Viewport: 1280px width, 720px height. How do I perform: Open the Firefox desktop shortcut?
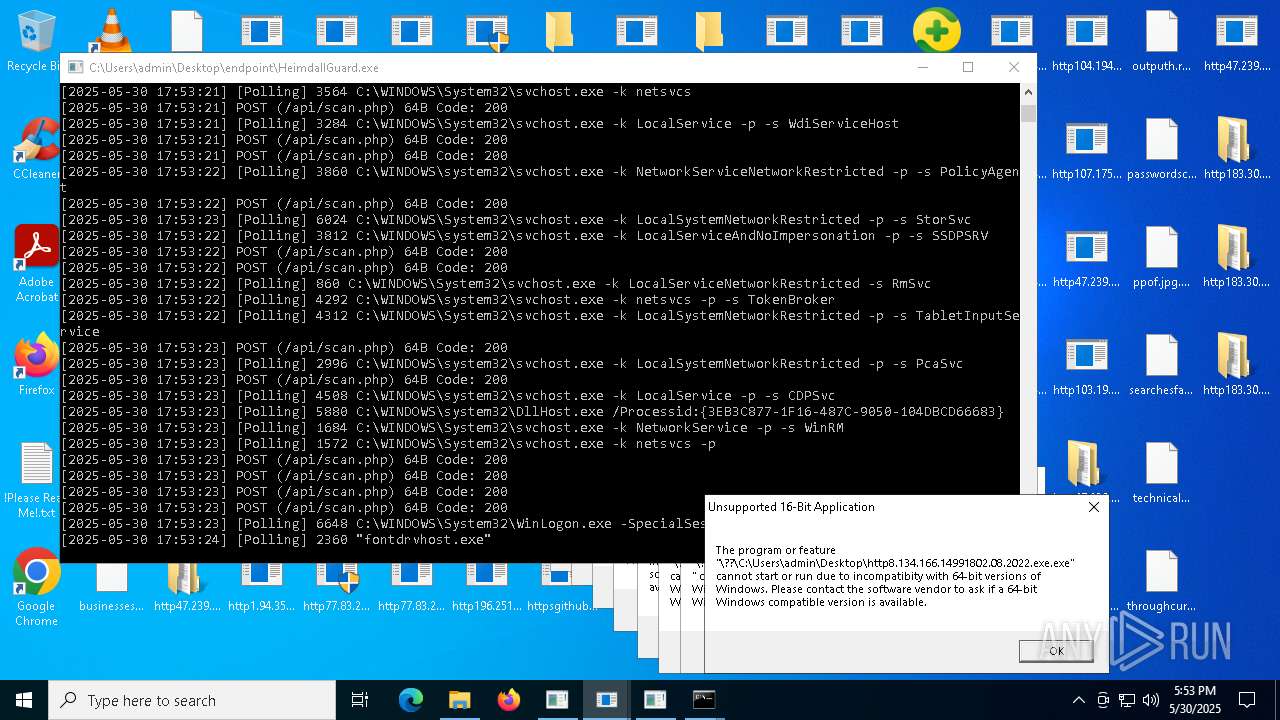[x=36, y=364]
